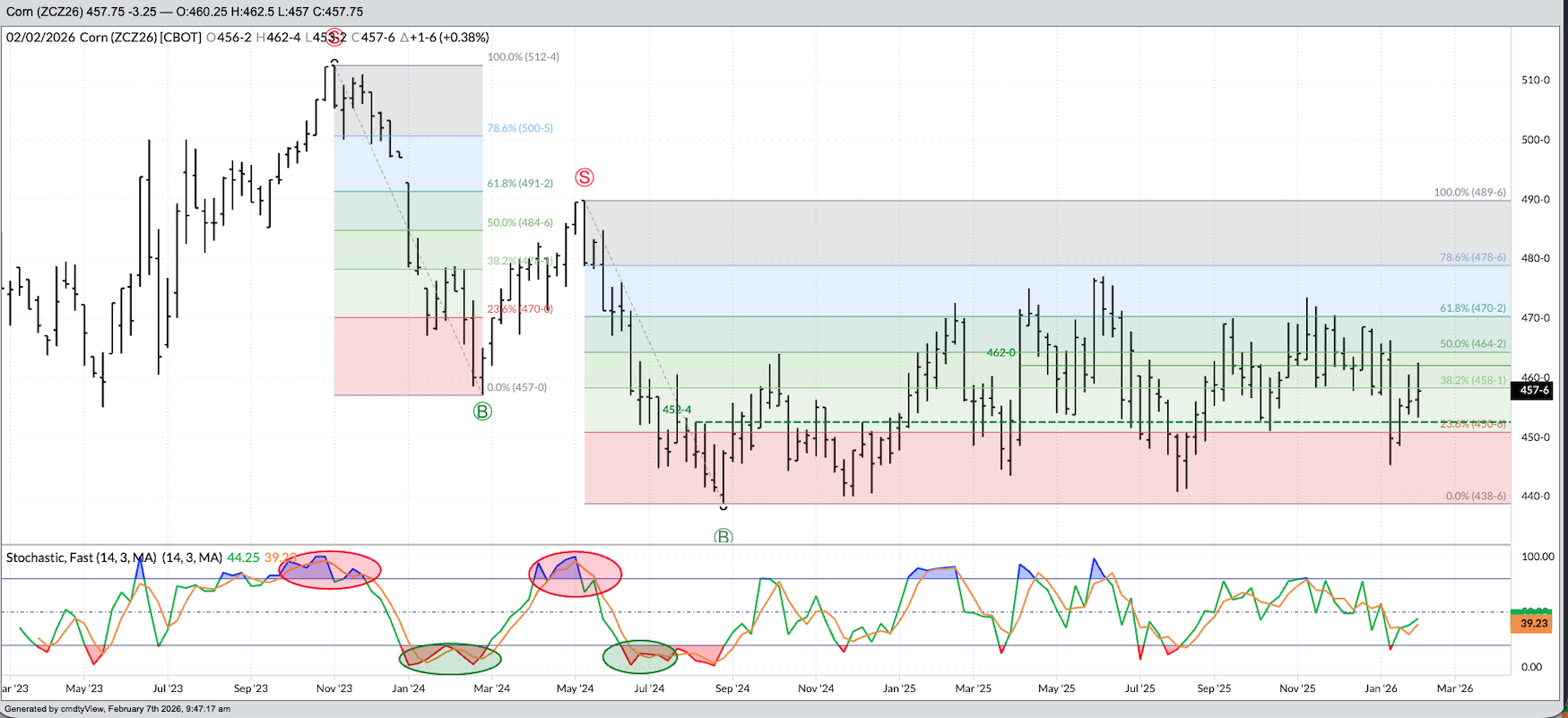Viewport: 1568px width, 718px height.
Task: Click the Stochastic, Fast indicator title
Action: pyautogui.click(x=113, y=558)
